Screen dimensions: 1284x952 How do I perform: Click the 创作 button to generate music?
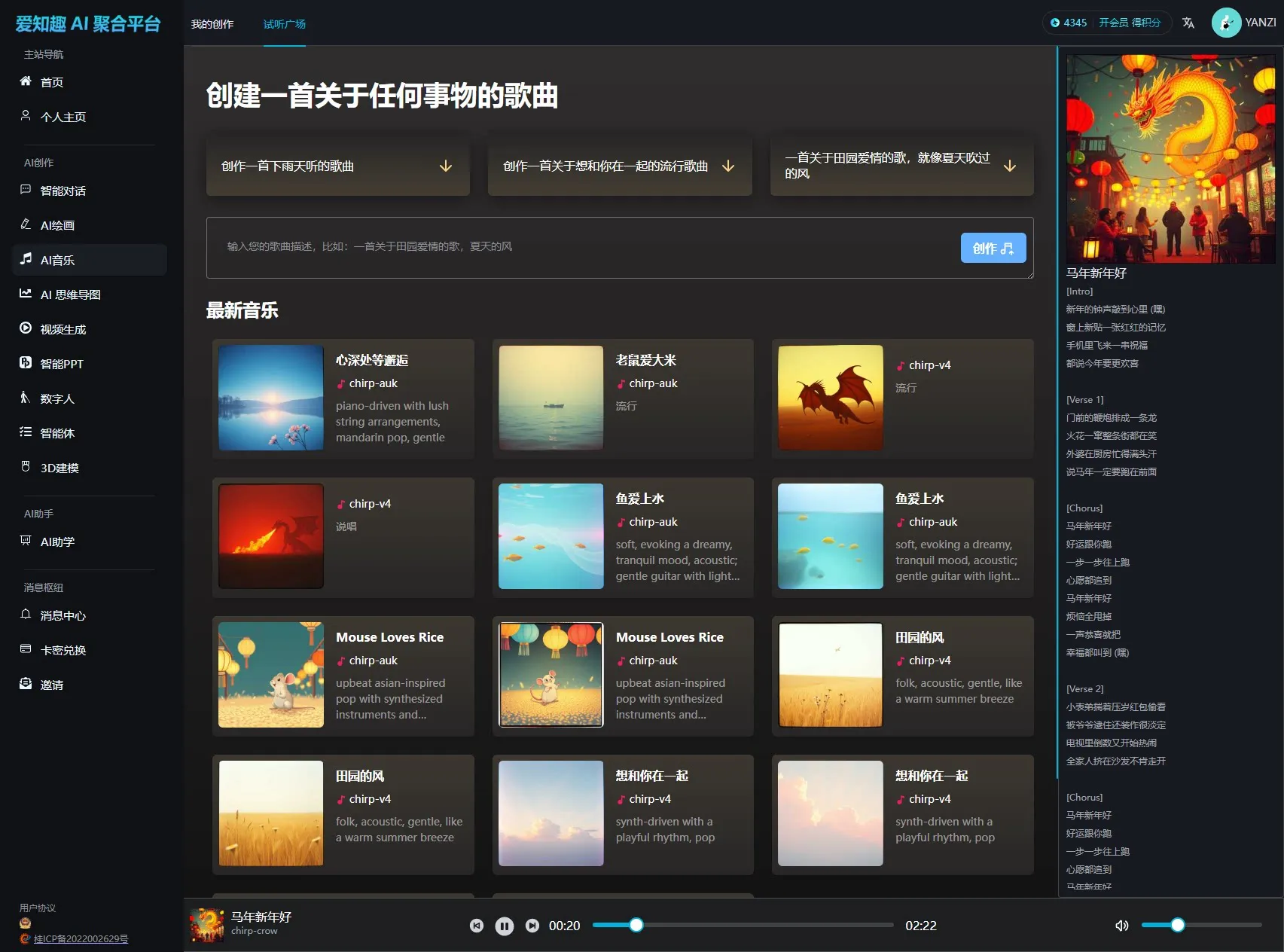coord(993,247)
